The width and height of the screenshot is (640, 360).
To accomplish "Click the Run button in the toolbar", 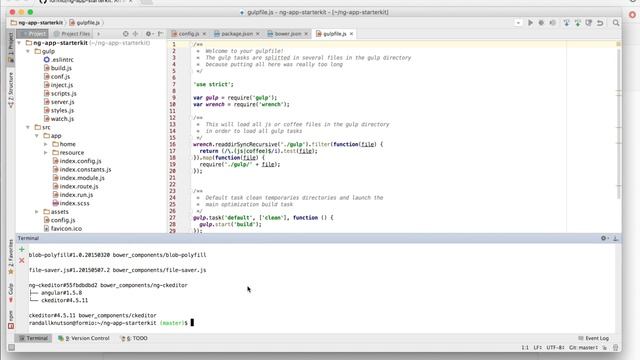I will tap(530, 23).
